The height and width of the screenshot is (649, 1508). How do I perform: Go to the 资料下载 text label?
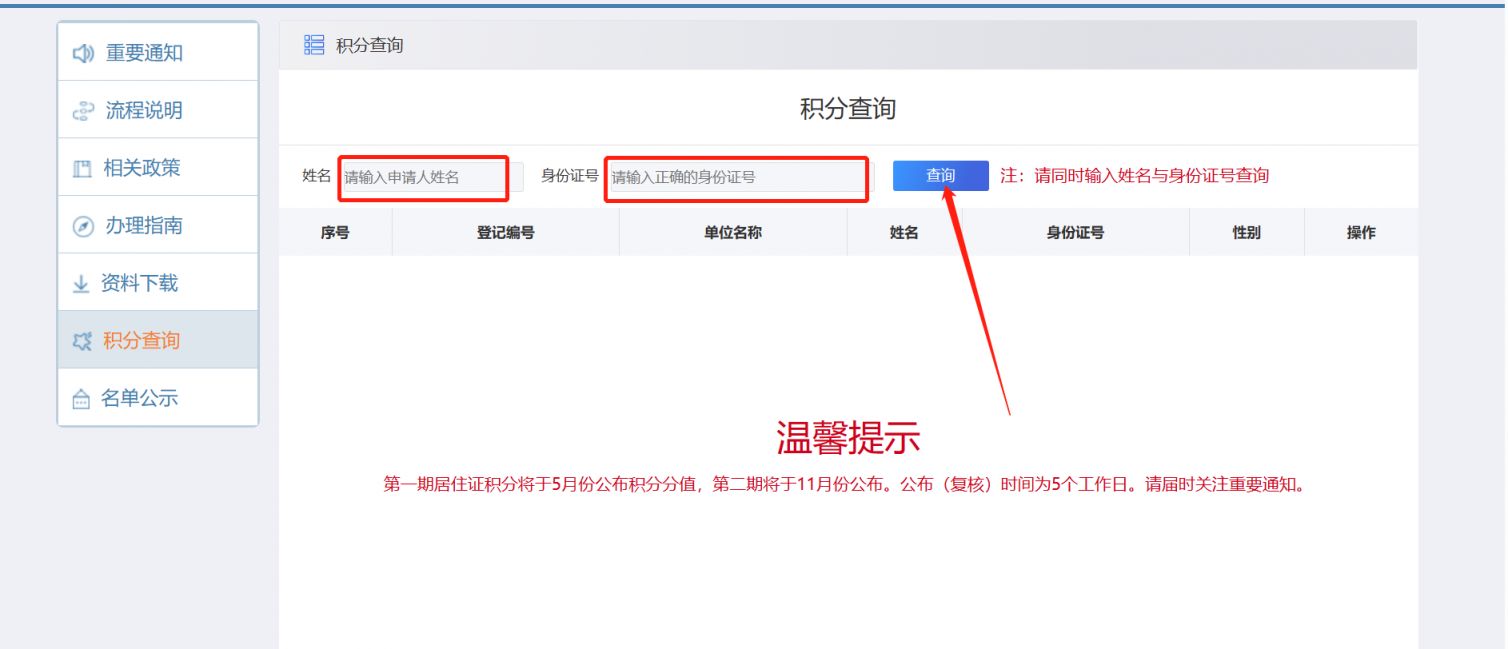tap(139, 284)
